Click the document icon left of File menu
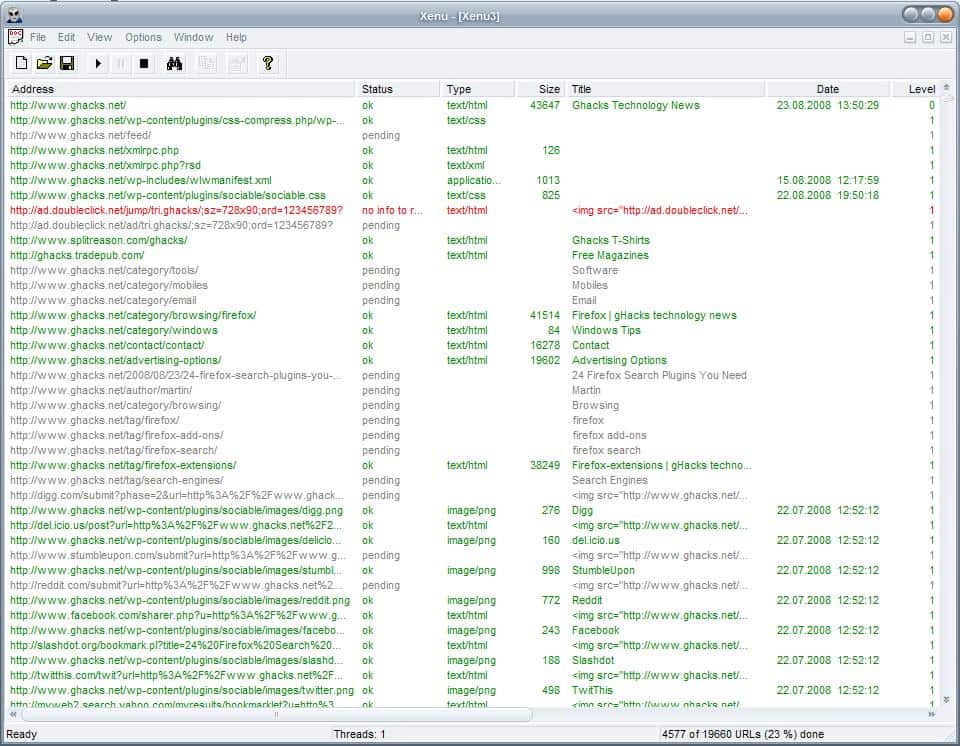Viewport: 960px width, 746px height. (x=15, y=37)
